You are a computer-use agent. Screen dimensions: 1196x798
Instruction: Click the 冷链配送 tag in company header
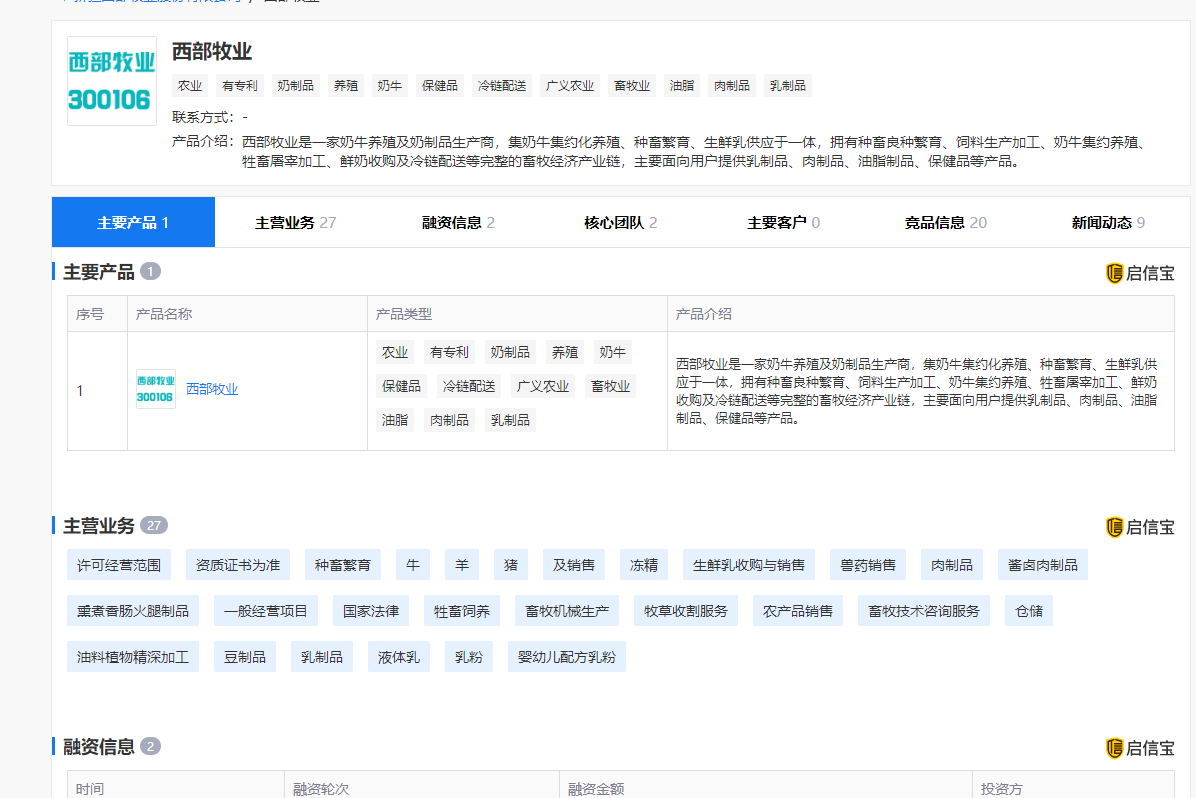point(502,86)
